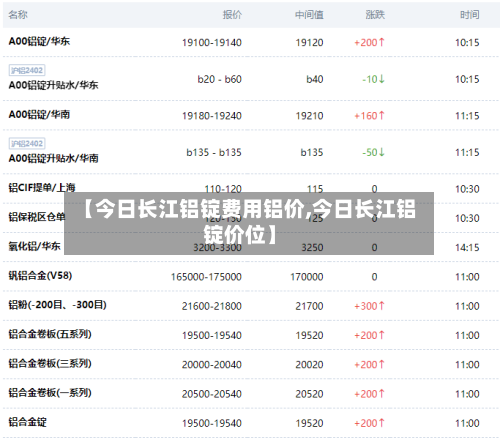
Task: Select 19500-19540 in 铝合金卷板(五系列) row
Action: coord(212,335)
